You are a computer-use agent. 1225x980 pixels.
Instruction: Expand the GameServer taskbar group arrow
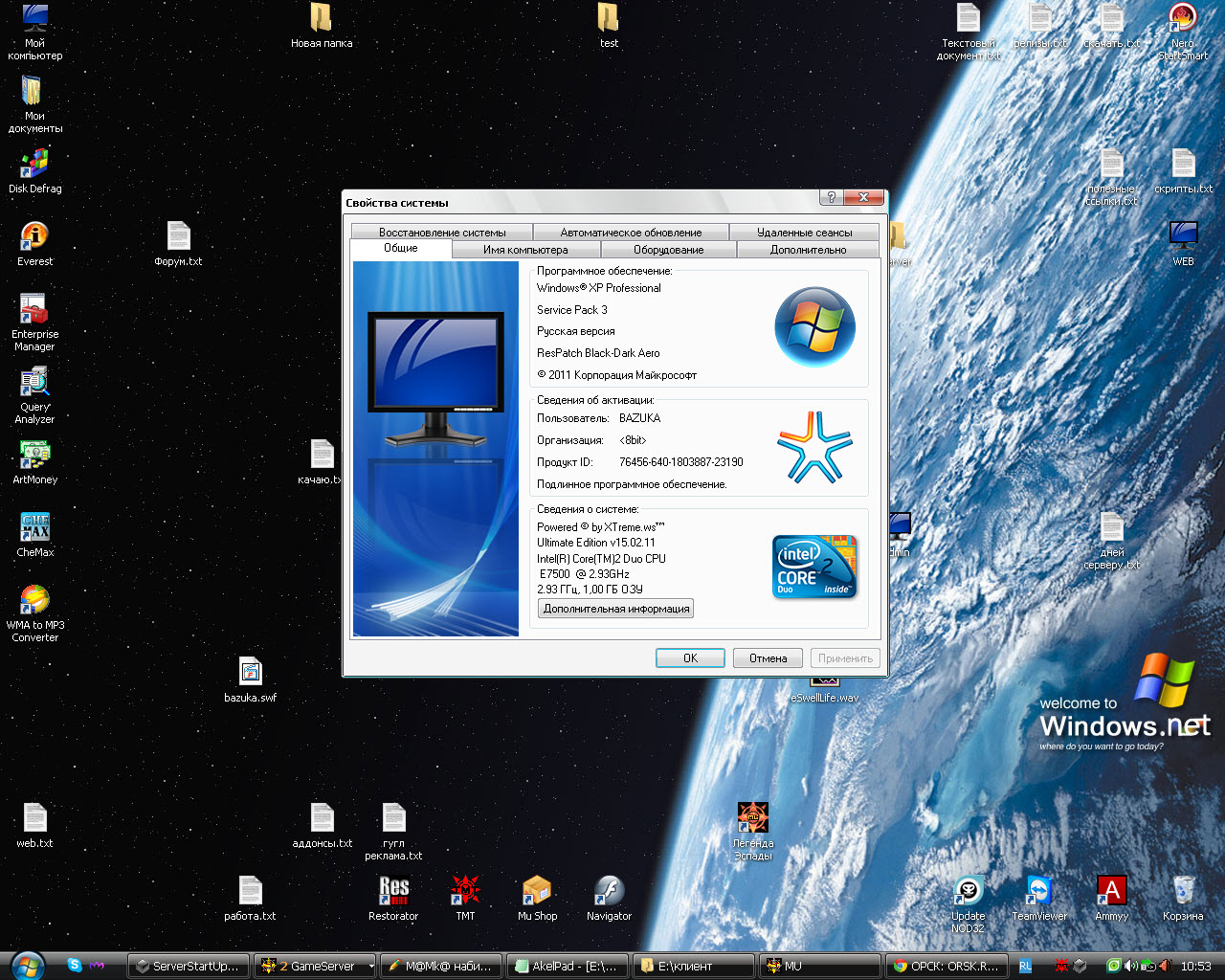coord(371,967)
